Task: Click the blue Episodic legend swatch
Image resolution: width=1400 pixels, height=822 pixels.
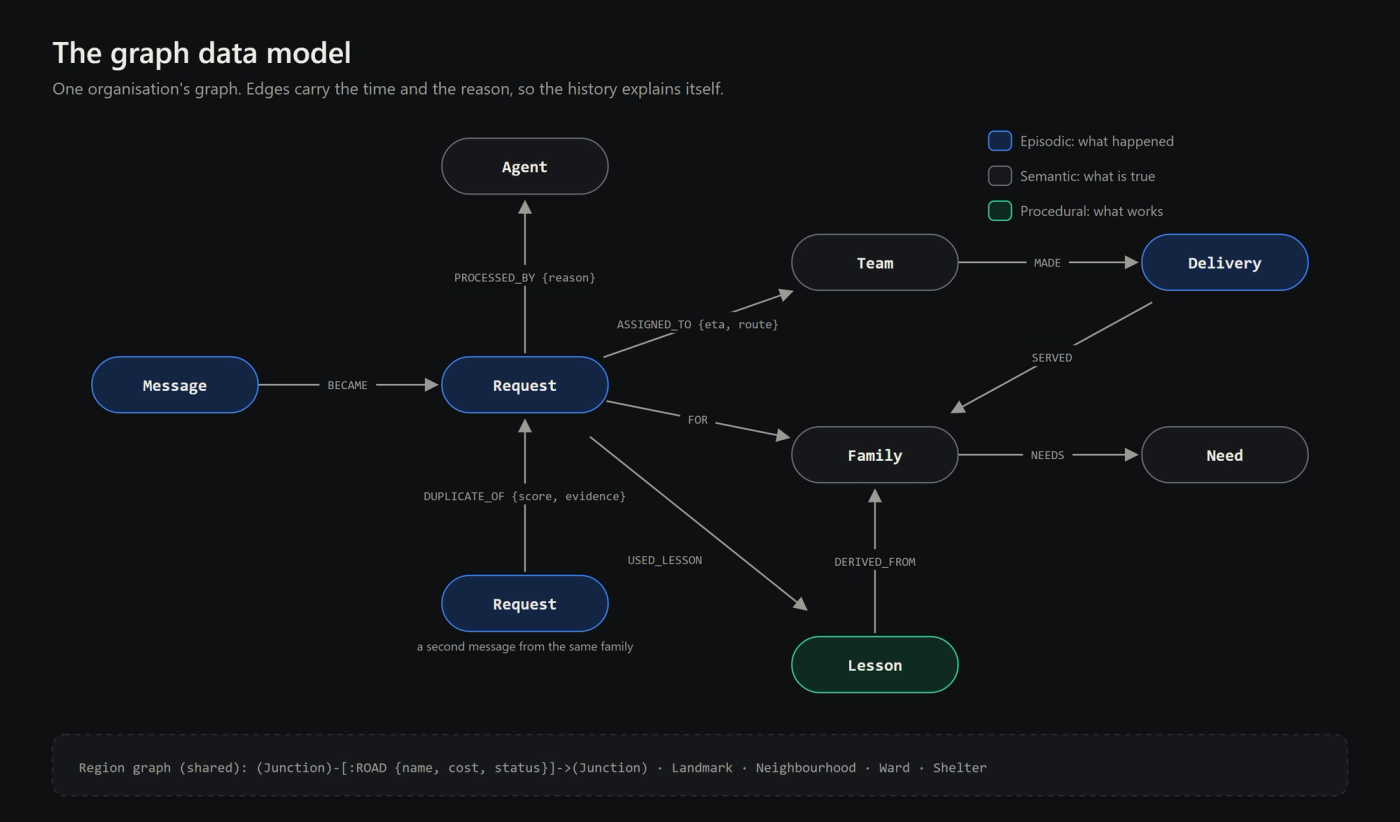Action: pos(1000,141)
